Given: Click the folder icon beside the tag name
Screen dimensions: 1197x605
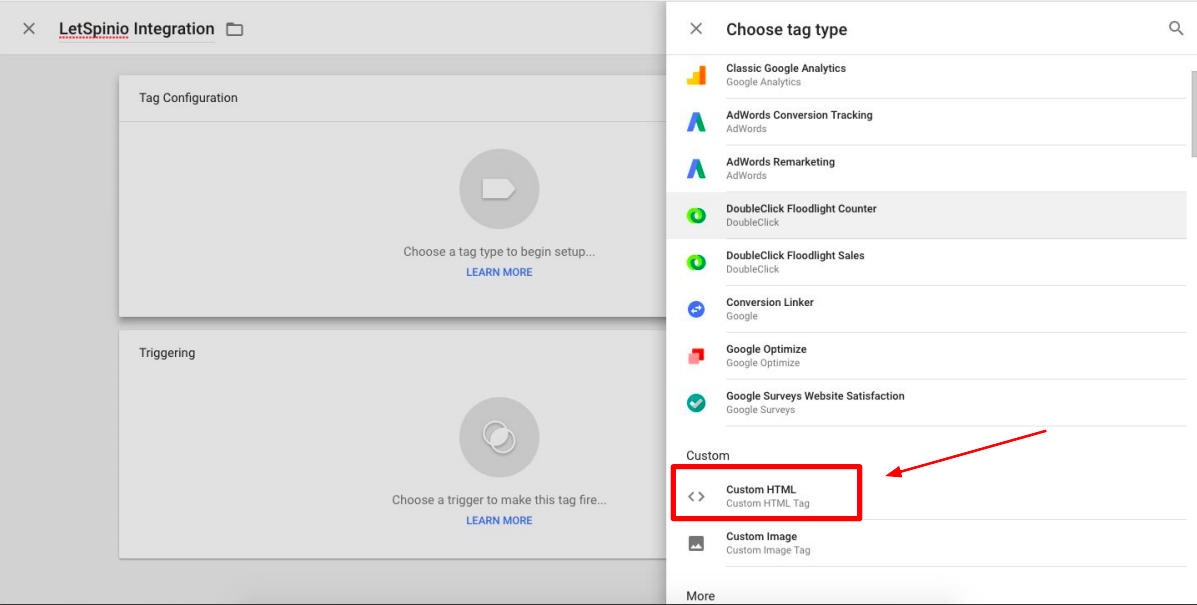Looking at the screenshot, I should [234, 30].
